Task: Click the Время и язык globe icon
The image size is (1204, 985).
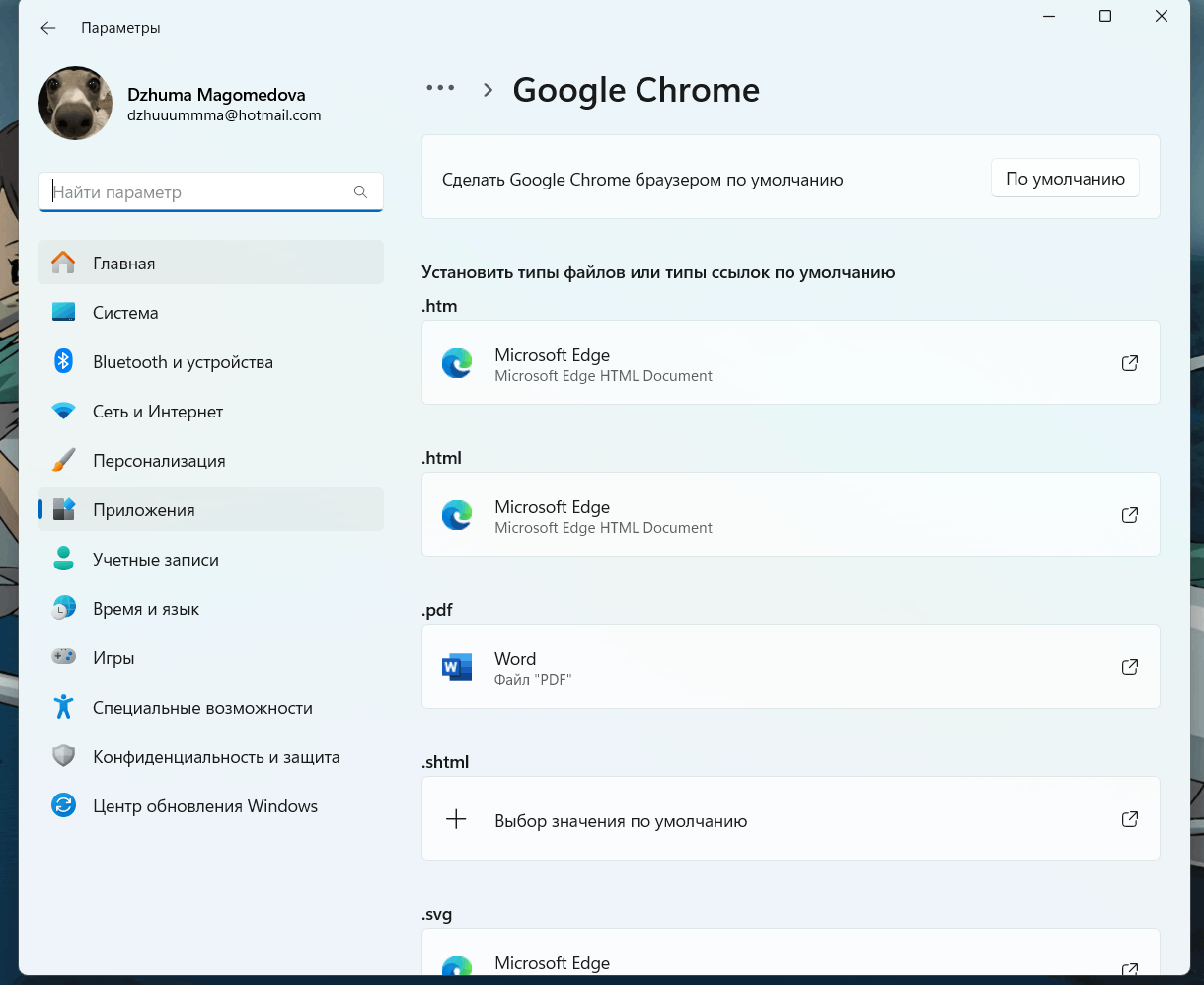Action: (x=63, y=608)
